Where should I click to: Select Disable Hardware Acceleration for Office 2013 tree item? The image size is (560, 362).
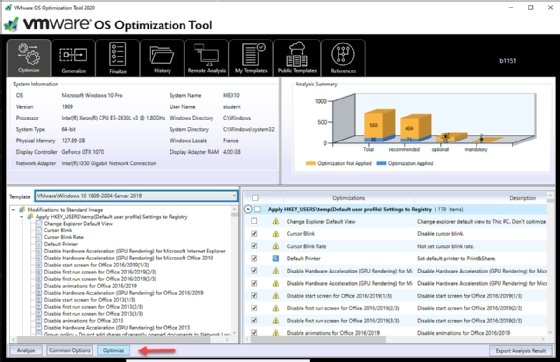(x=117, y=328)
